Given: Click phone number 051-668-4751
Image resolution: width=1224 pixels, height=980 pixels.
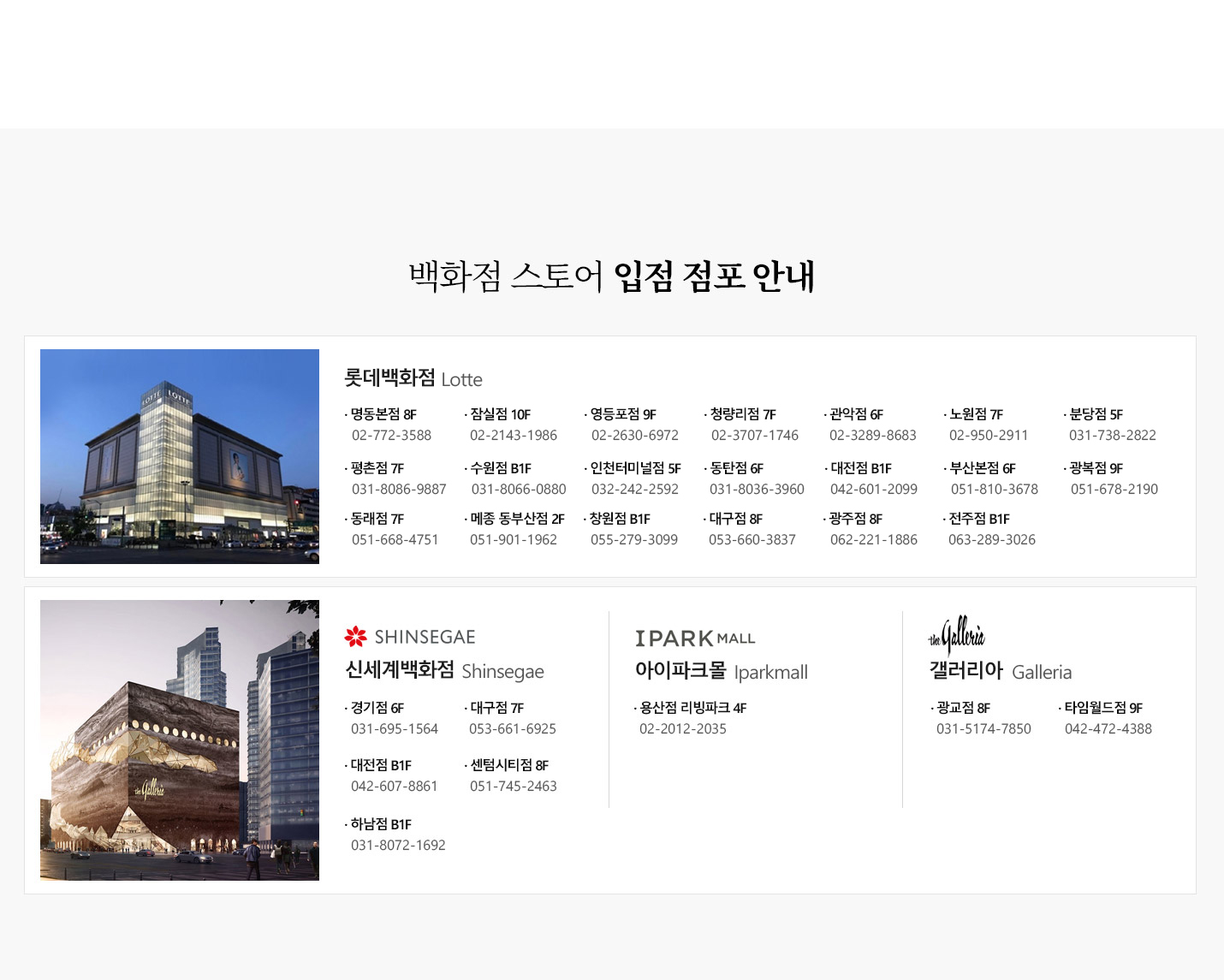Looking at the screenshot, I should tap(395, 540).
